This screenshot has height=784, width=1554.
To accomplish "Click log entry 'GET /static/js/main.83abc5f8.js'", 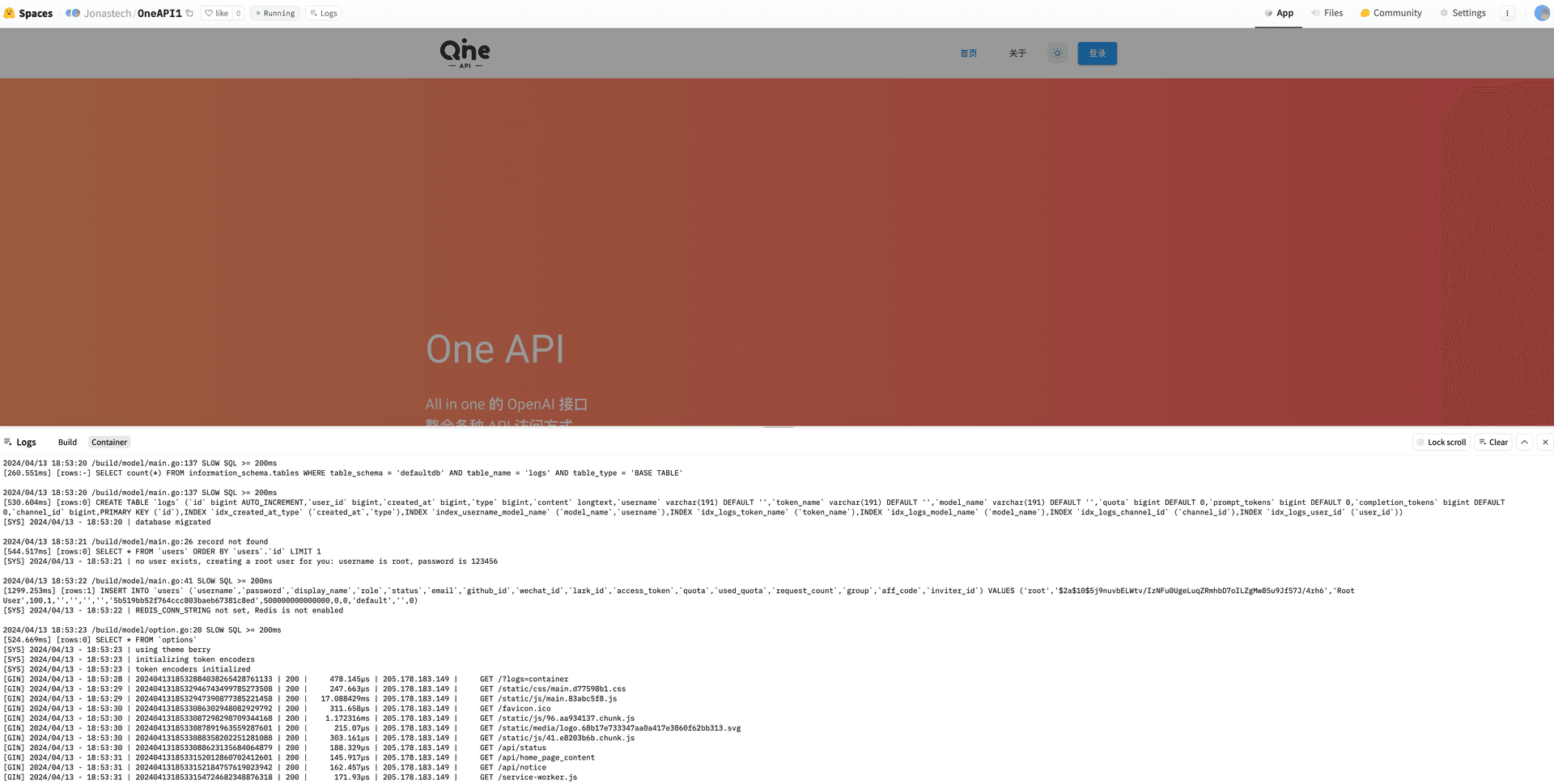I will pos(310,699).
